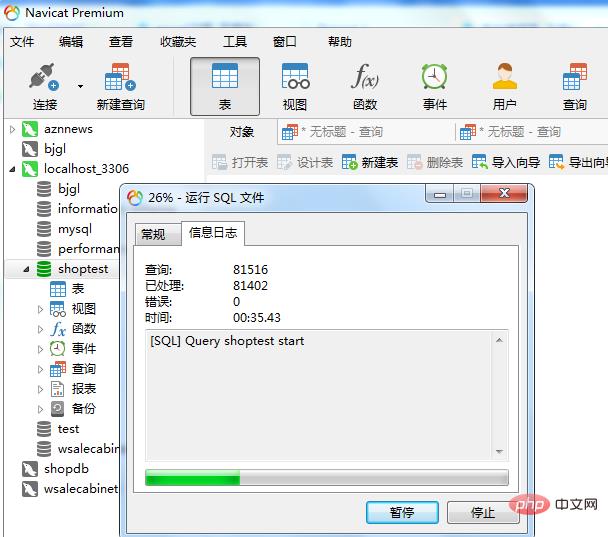Click the 暂停 pause button
The height and width of the screenshot is (537, 608).
(x=402, y=513)
